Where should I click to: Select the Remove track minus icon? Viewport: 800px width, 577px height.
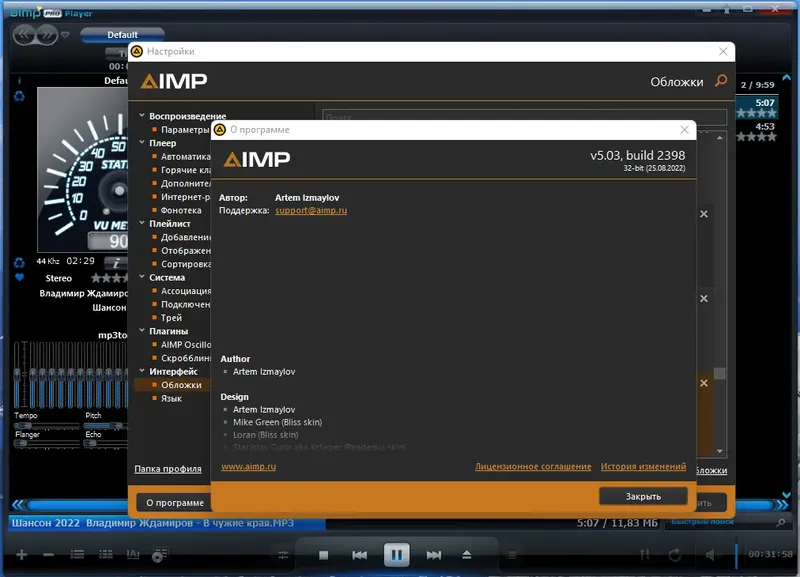click(47, 555)
